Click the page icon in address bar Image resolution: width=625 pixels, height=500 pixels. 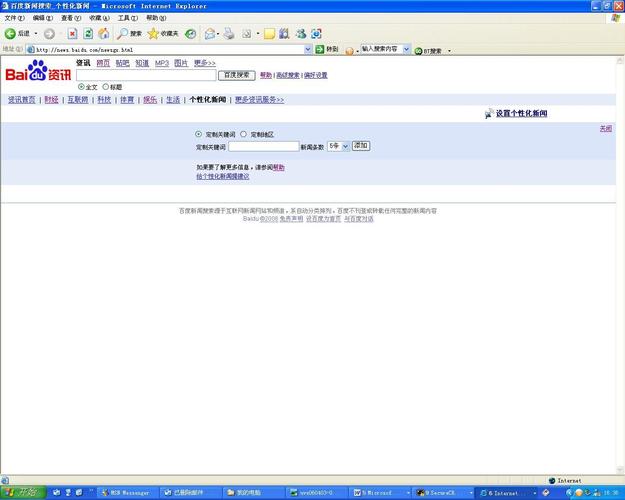click(x=30, y=49)
